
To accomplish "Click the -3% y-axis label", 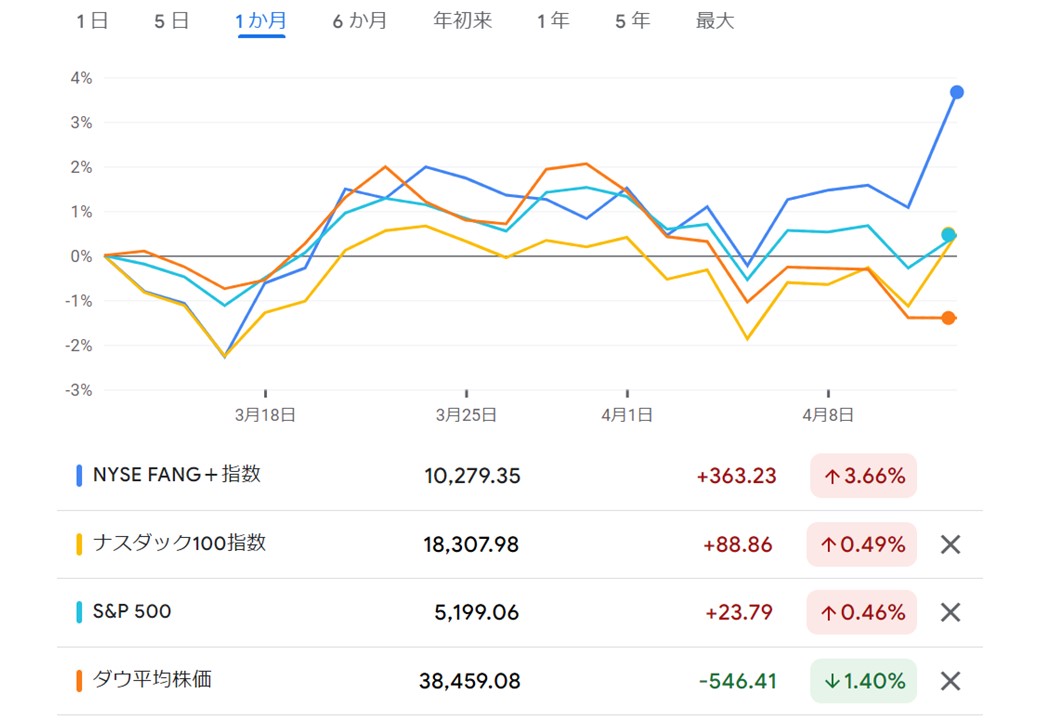I will tap(79, 390).
